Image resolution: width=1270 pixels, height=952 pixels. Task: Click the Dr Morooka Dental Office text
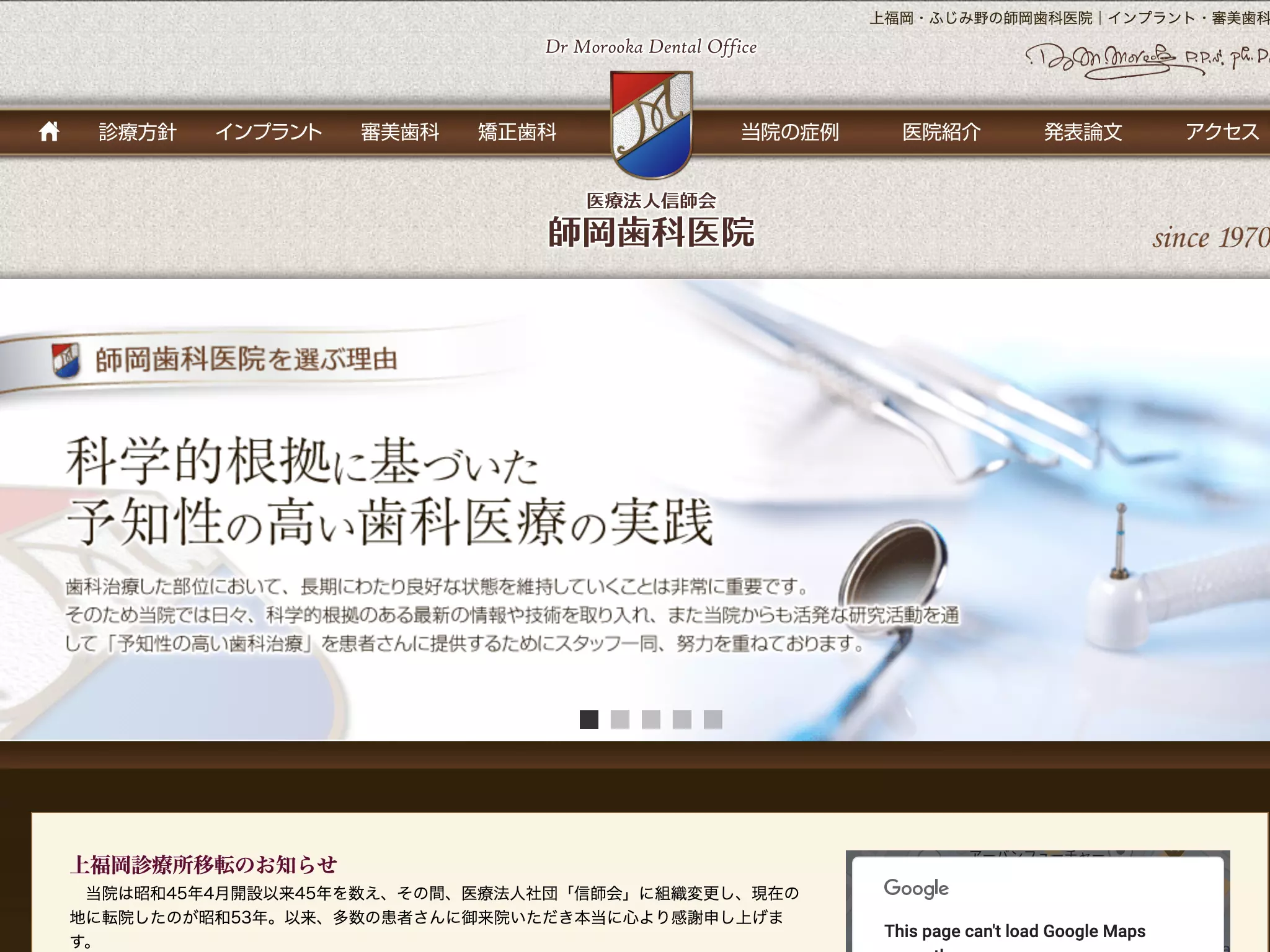click(651, 47)
